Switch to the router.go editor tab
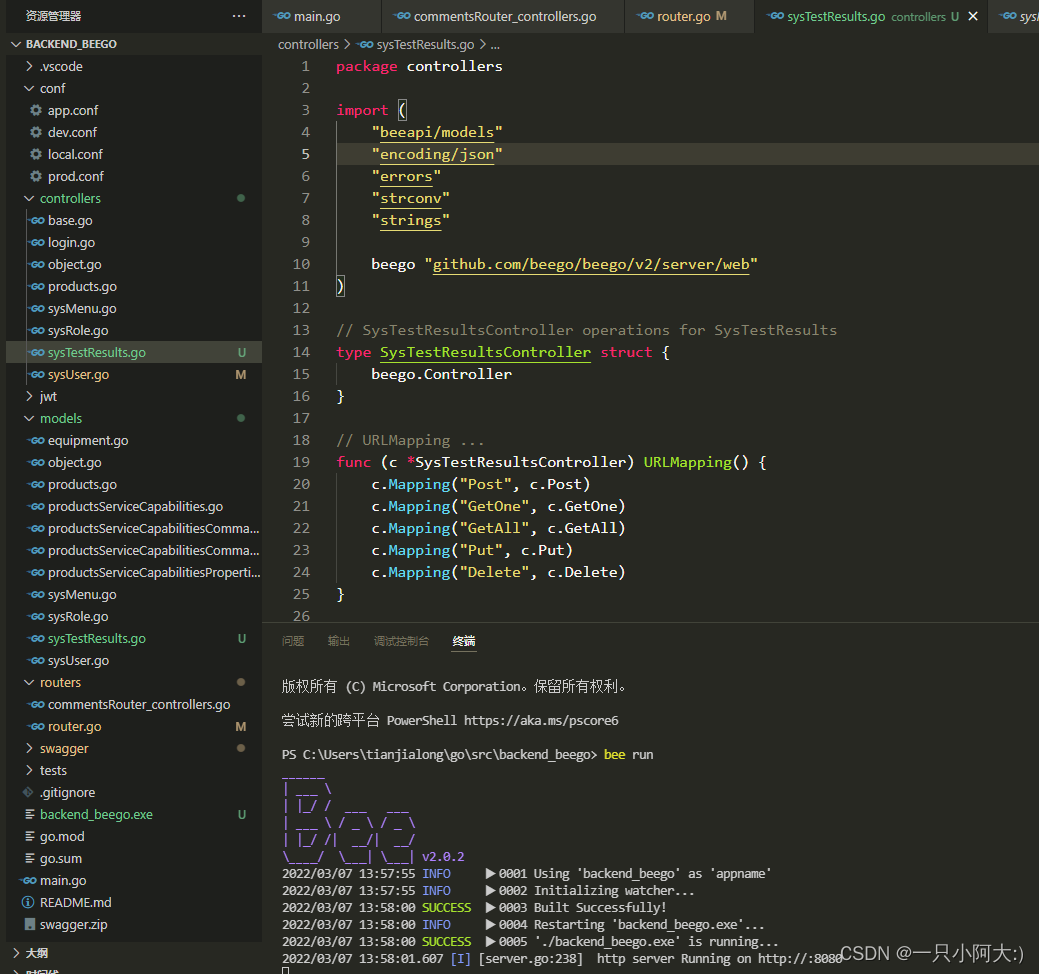 click(683, 16)
